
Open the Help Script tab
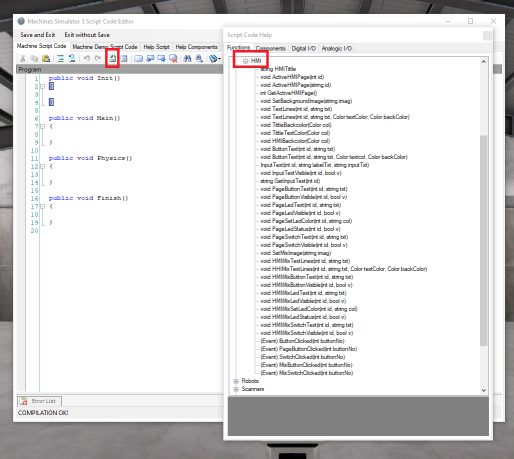point(156,47)
